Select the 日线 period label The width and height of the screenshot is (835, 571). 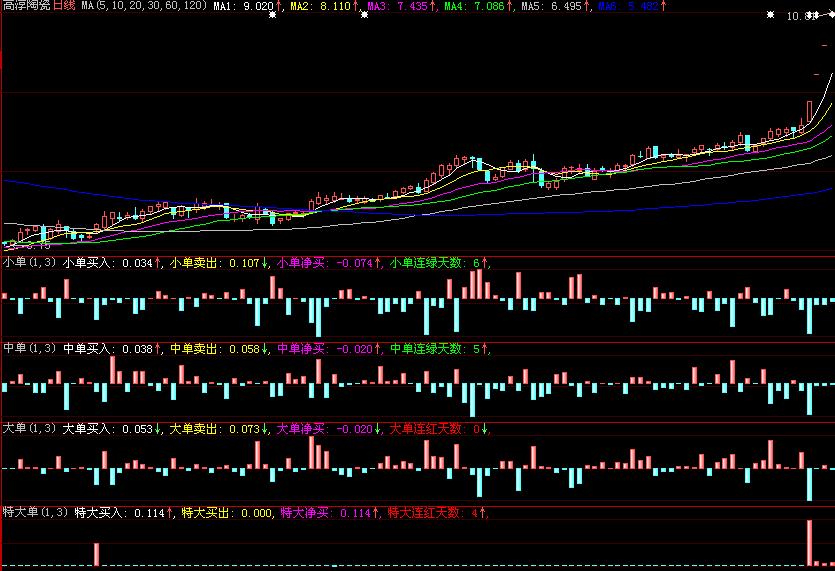65,5
